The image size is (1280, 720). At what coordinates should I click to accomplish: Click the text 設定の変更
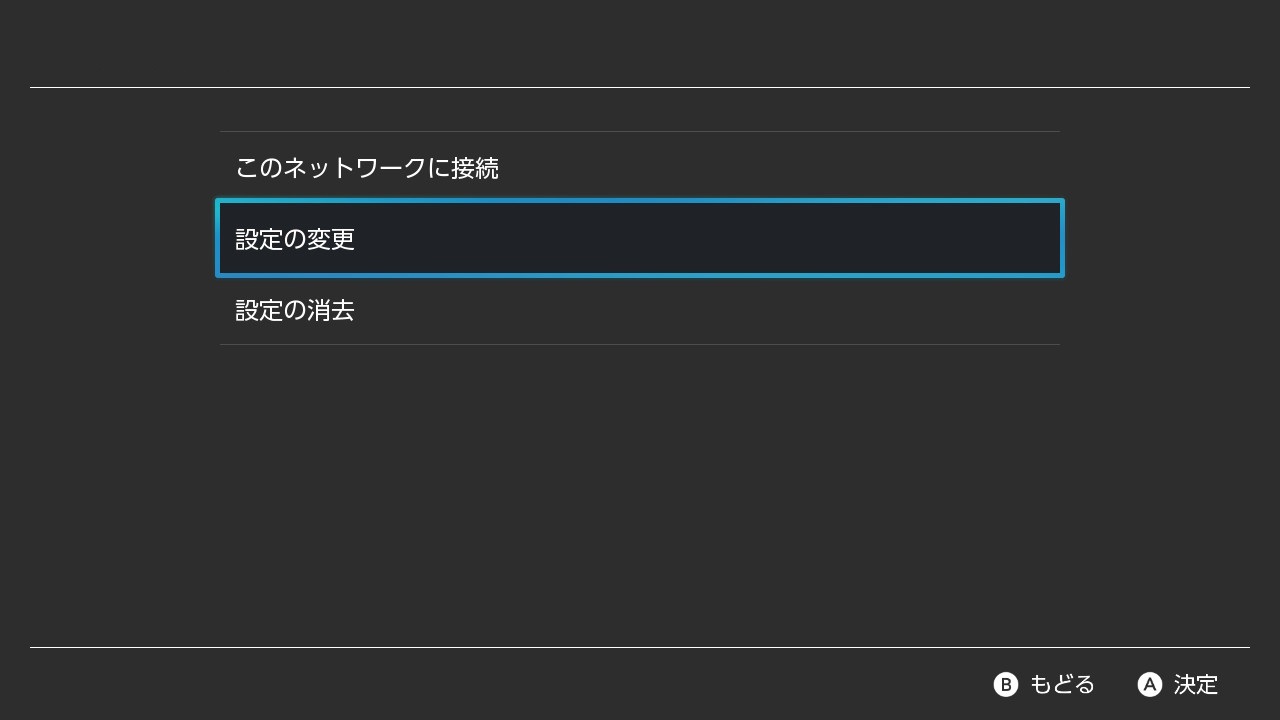[295, 239]
